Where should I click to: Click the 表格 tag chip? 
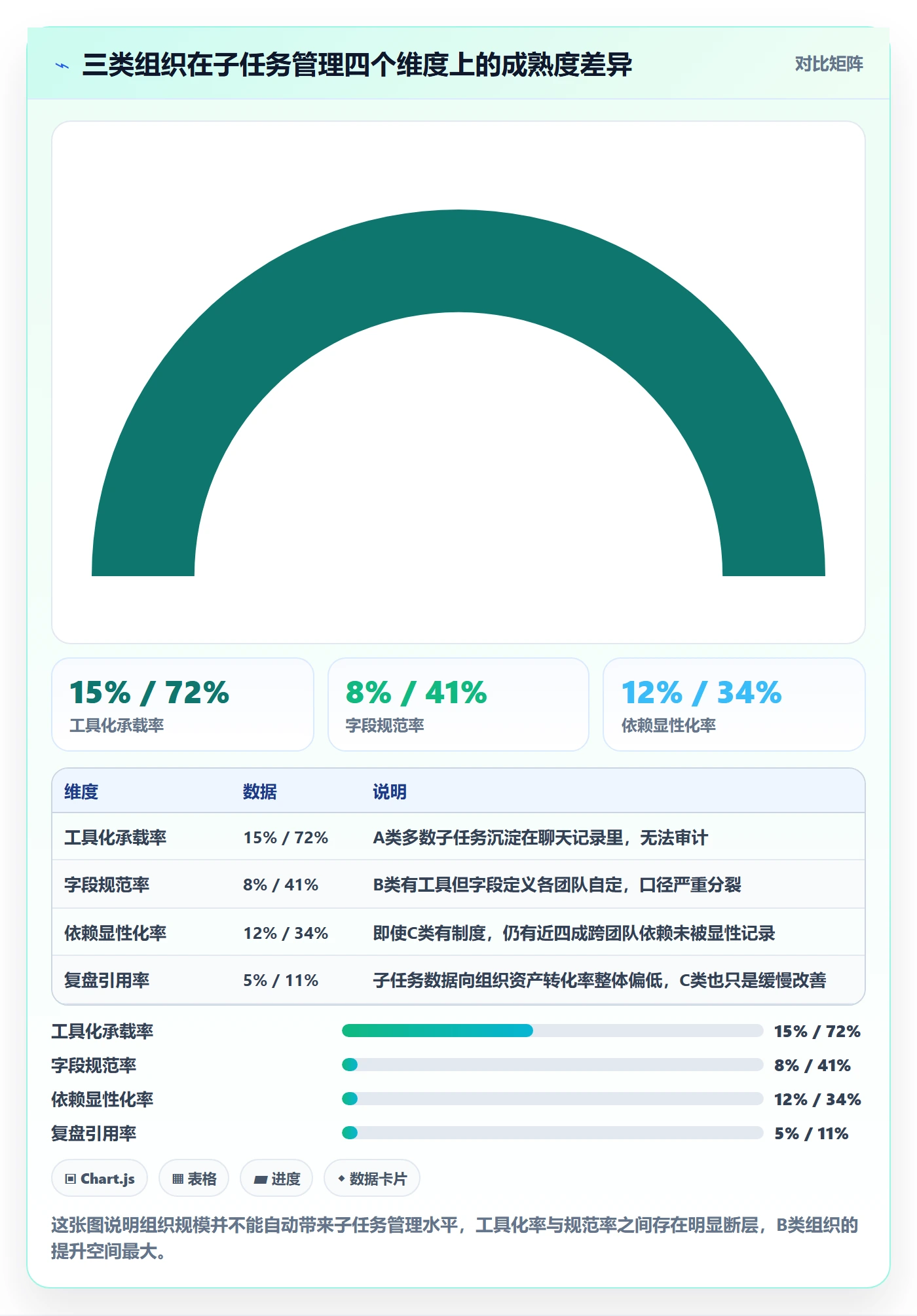click(x=194, y=1179)
